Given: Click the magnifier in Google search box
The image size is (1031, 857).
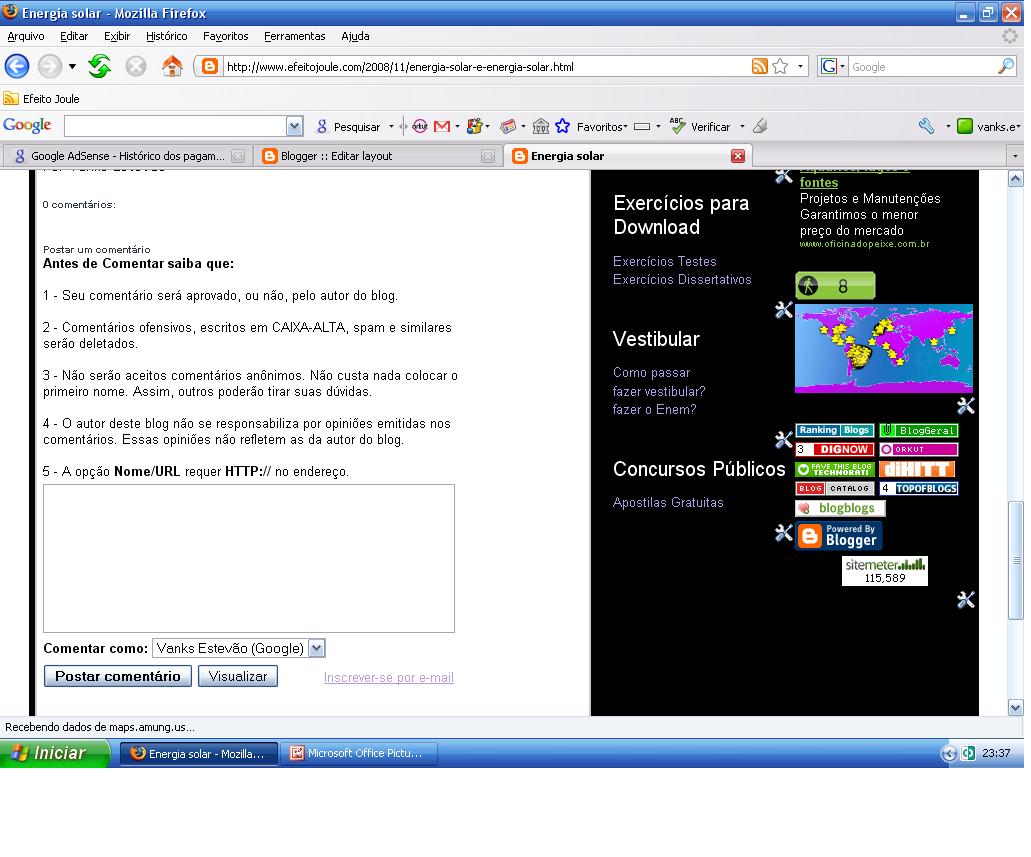Looking at the screenshot, I should (x=1006, y=66).
